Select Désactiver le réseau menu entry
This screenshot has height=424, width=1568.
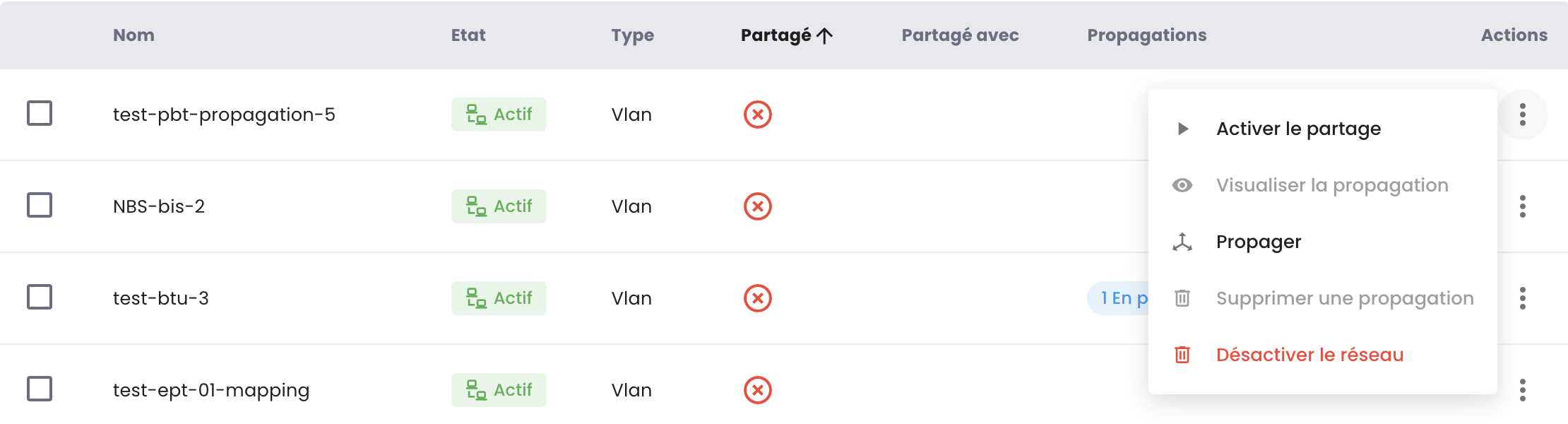tap(1309, 355)
